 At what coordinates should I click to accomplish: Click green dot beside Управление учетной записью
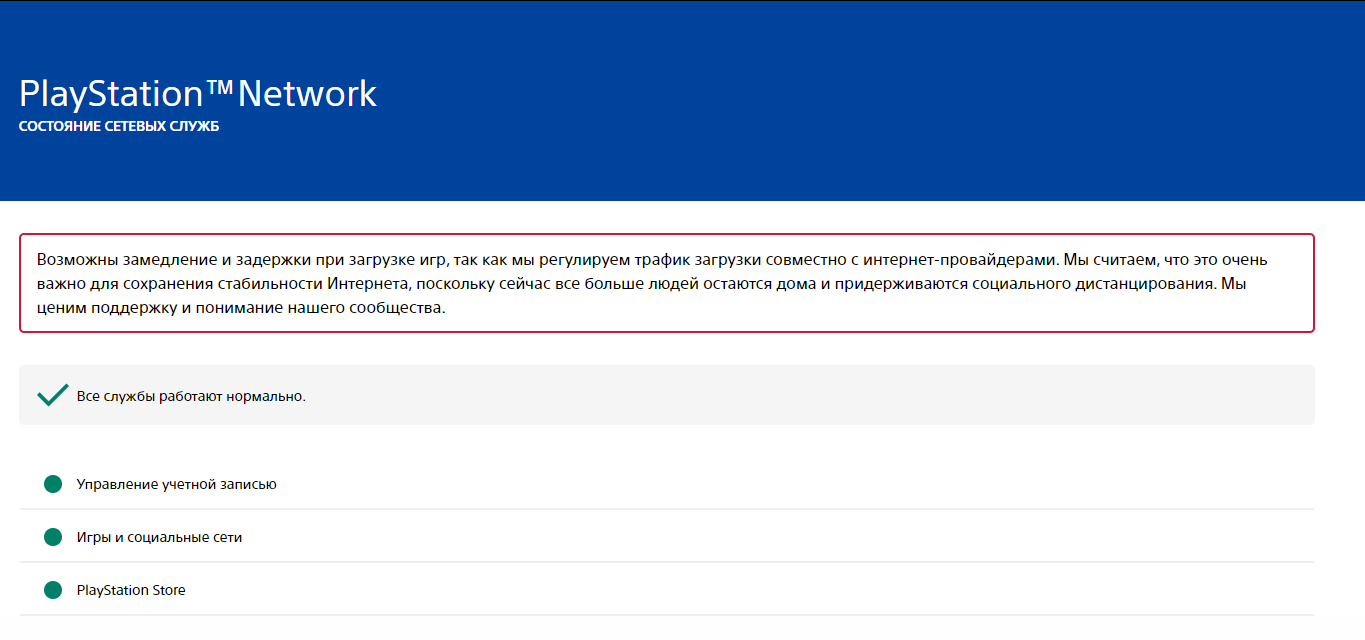(x=53, y=484)
